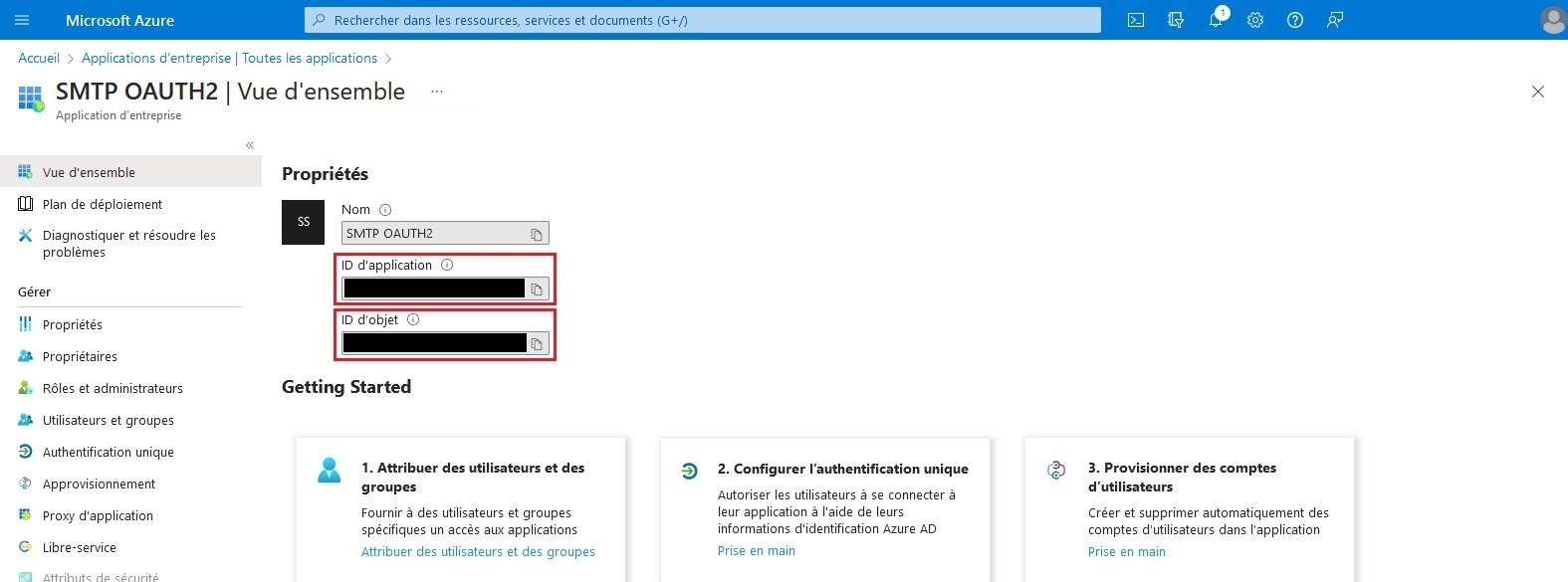Viewport: 1568px width, 582px height.
Task: Open more options ellipsis beside the title
Action: [436, 92]
